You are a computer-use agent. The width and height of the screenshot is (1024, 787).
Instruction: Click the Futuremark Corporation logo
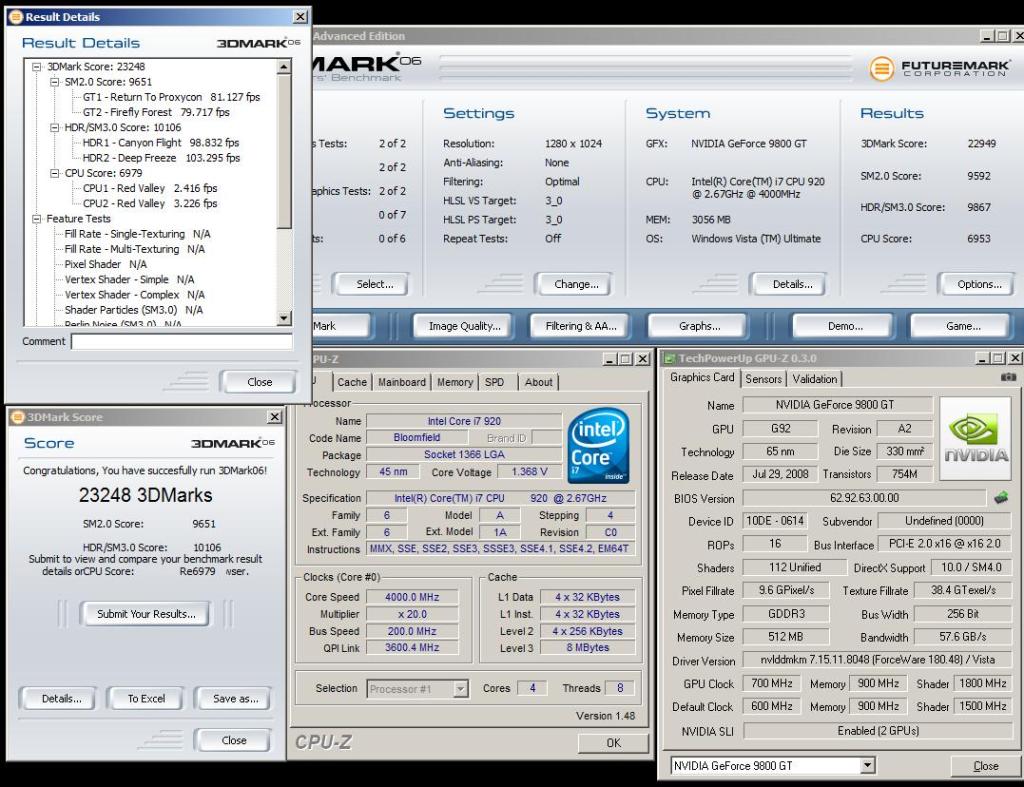(940, 68)
